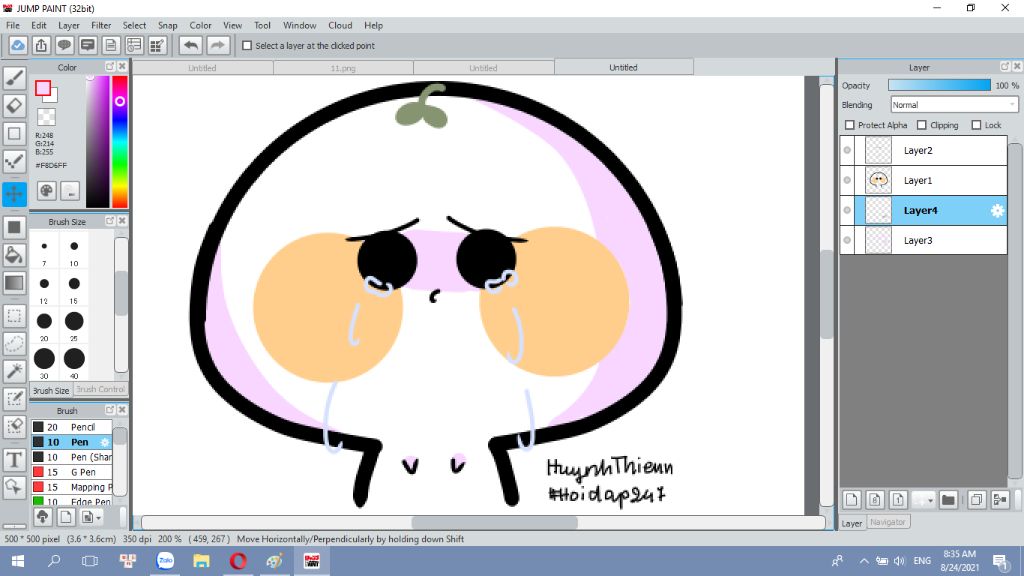This screenshot has width=1024, height=576.
Task: Click the Undo arrow
Action: (191, 46)
